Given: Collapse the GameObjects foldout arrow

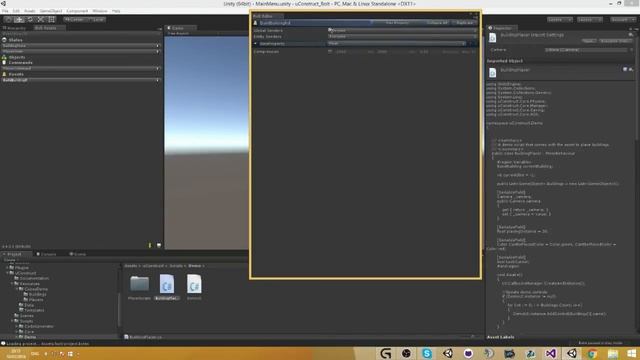Looking at the screenshot, I should 256,43.
